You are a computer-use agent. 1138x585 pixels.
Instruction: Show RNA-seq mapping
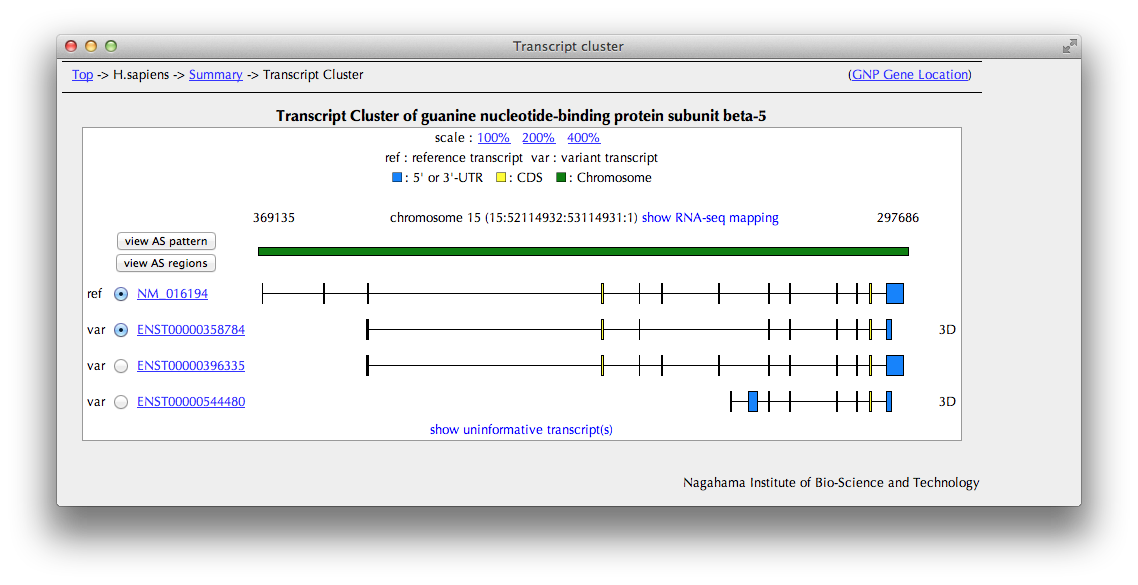[x=710, y=218]
